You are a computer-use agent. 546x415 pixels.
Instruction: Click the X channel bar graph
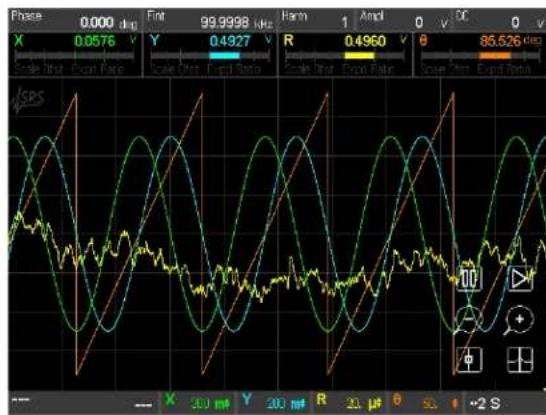pos(75,56)
